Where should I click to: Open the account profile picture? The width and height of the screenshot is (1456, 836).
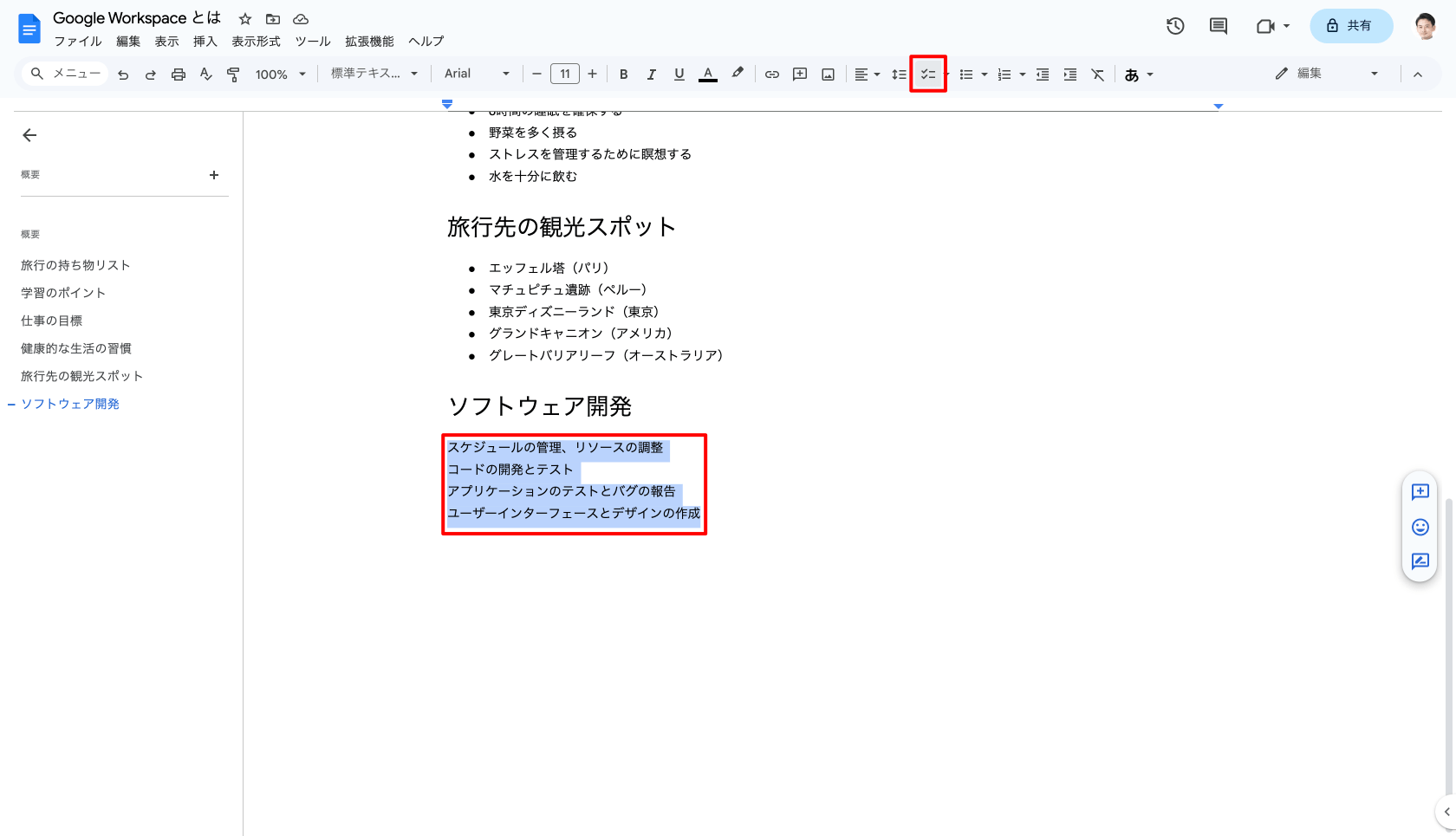tap(1426, 26)
